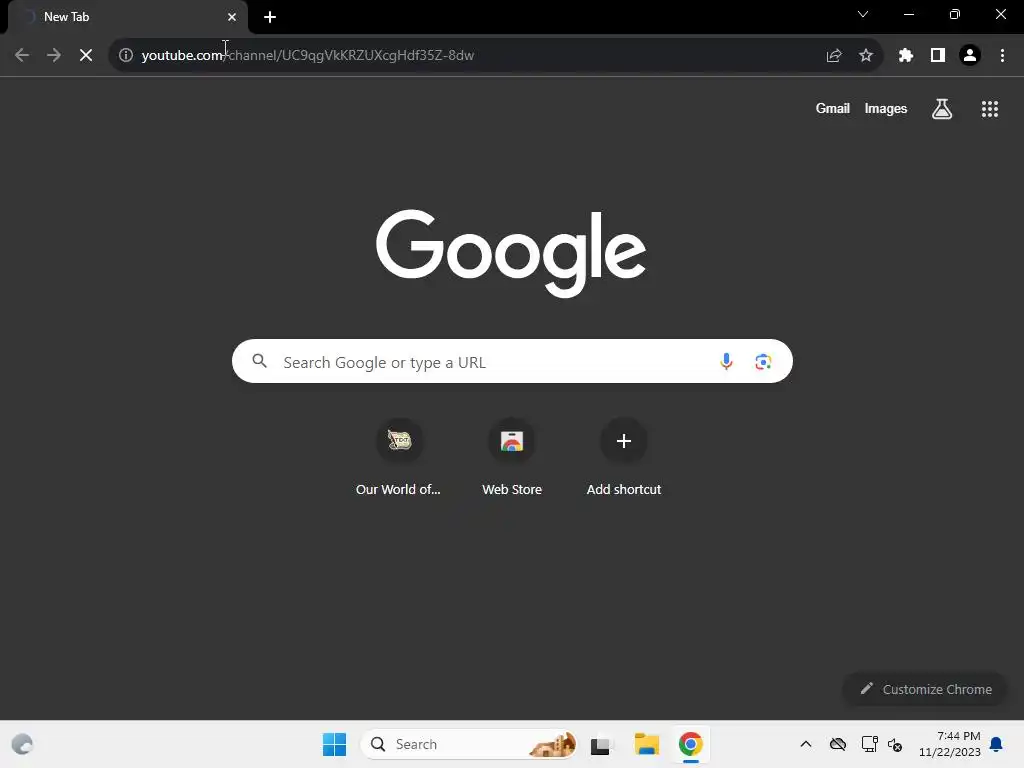The width and height of the screenshot is (1024, 768).
Task: Select the New Tab tab
Action: pyautogui.click(x=127, y=17)
